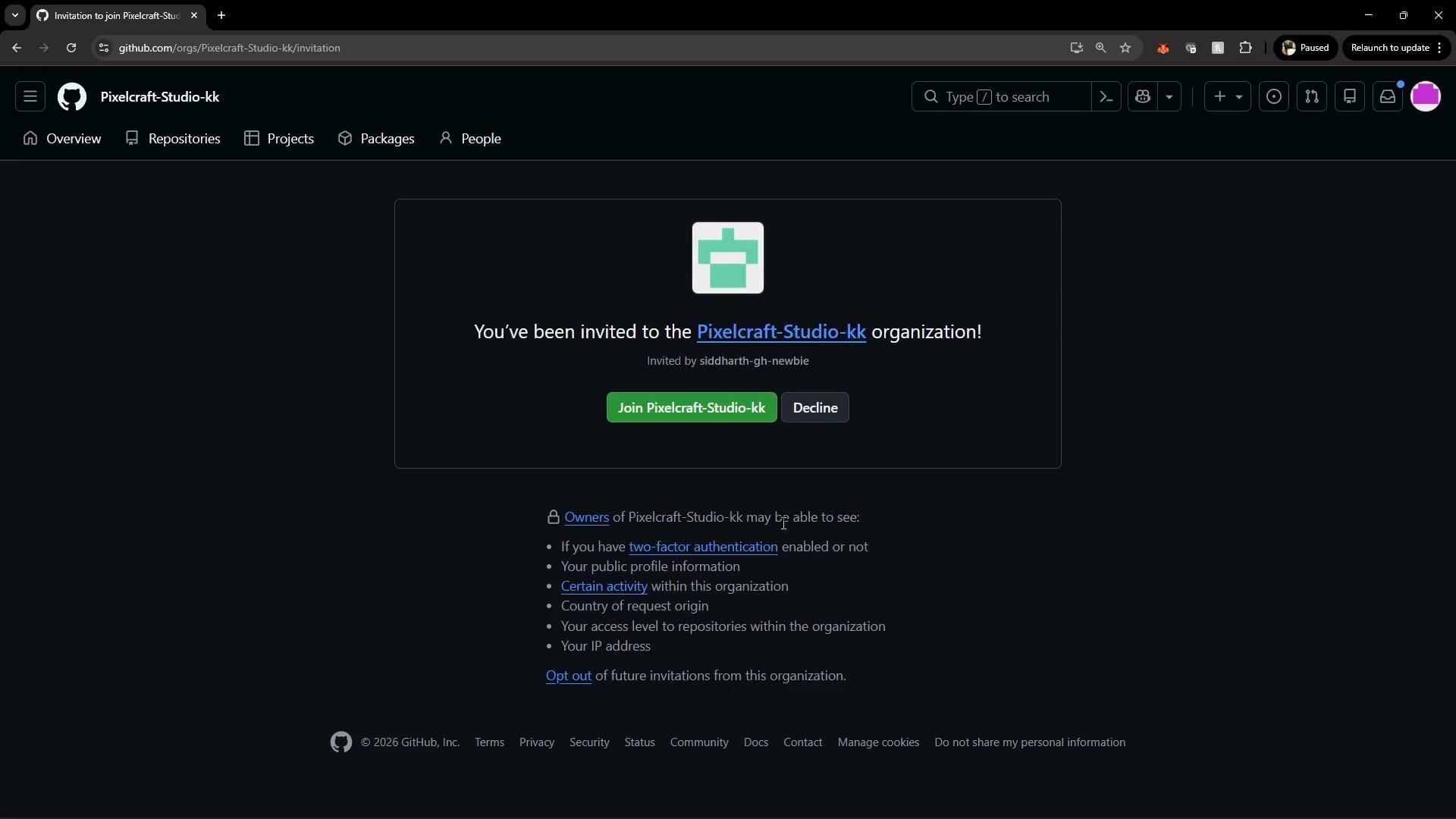Reload the page with refresh icon
Viewport: 1456px width, 819px height.
coord(71,48)
